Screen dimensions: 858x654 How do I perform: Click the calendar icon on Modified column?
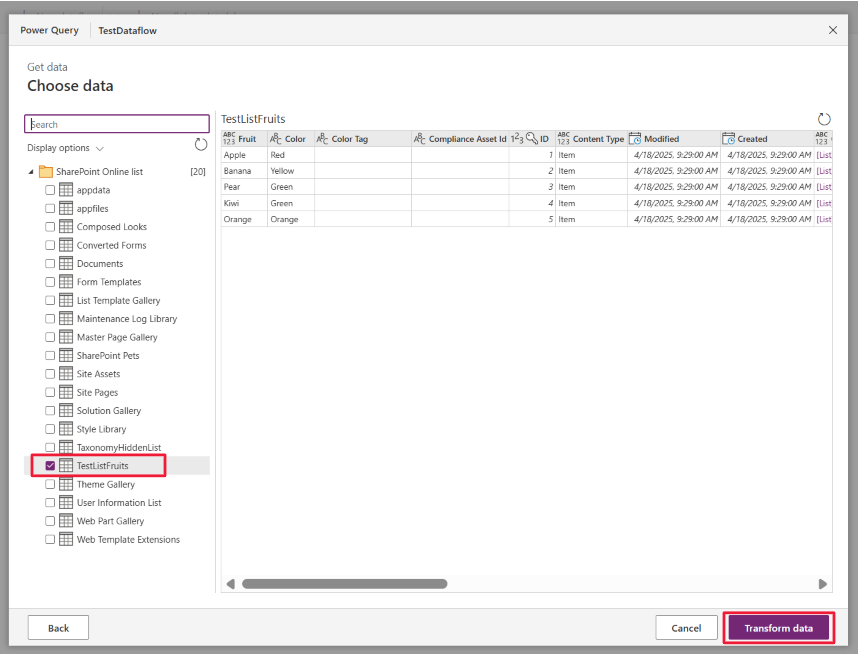click(635, 138)
